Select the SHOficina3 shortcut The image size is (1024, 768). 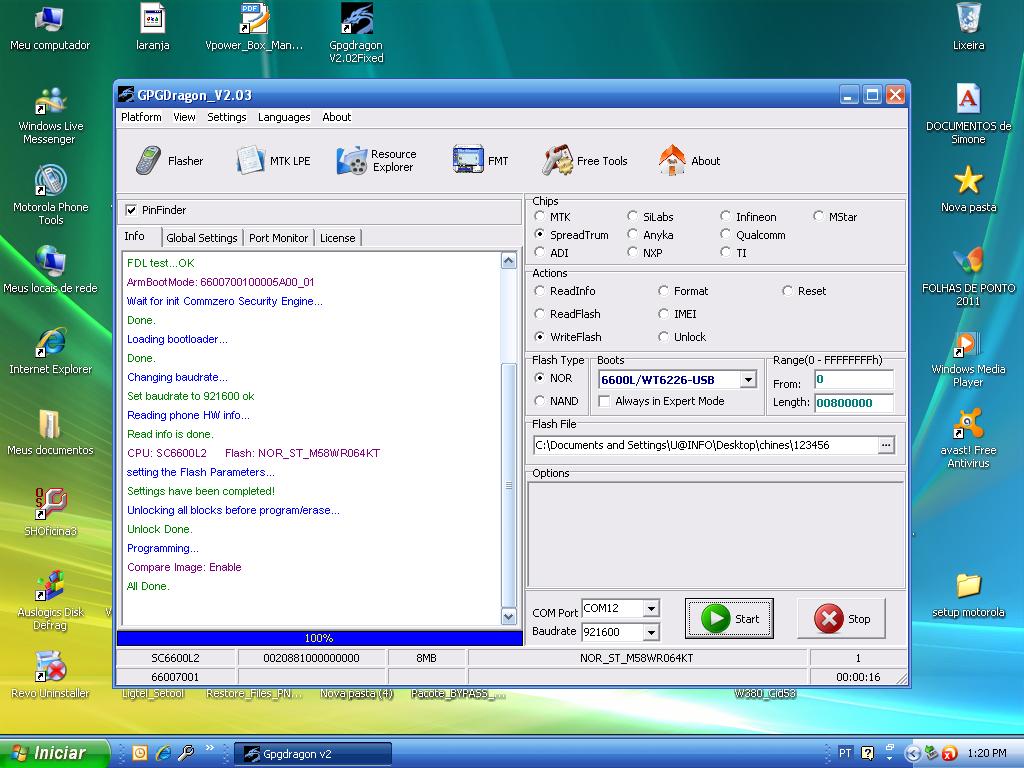[x=50, y=513]
